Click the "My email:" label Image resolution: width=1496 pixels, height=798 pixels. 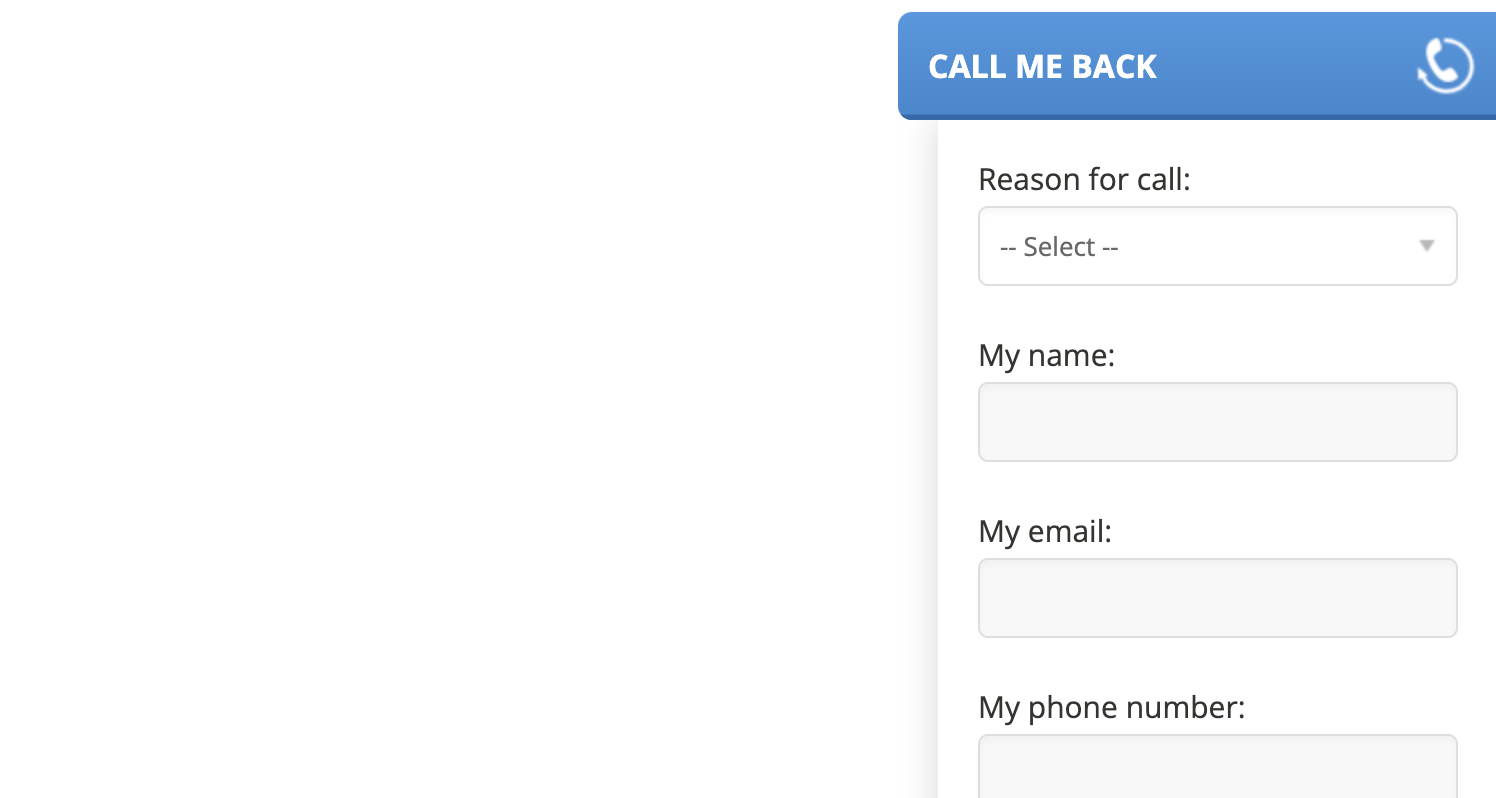1045,531
